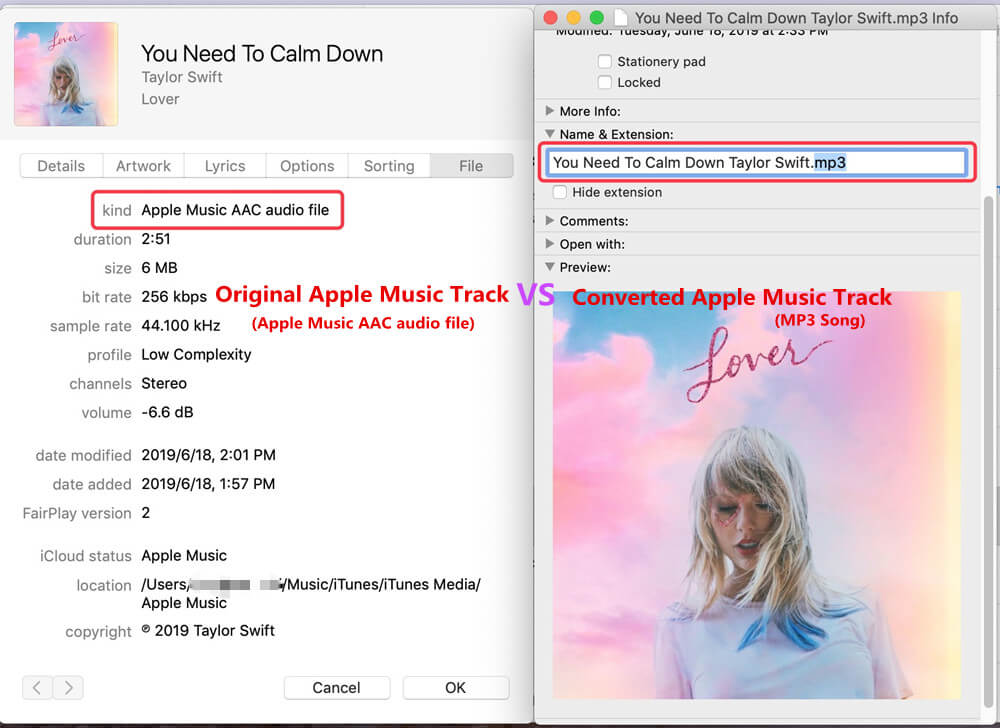Check the Hide extension checkbox
Screen dimensions: 1000x728
pyautogui.click(x=559, y=192)
